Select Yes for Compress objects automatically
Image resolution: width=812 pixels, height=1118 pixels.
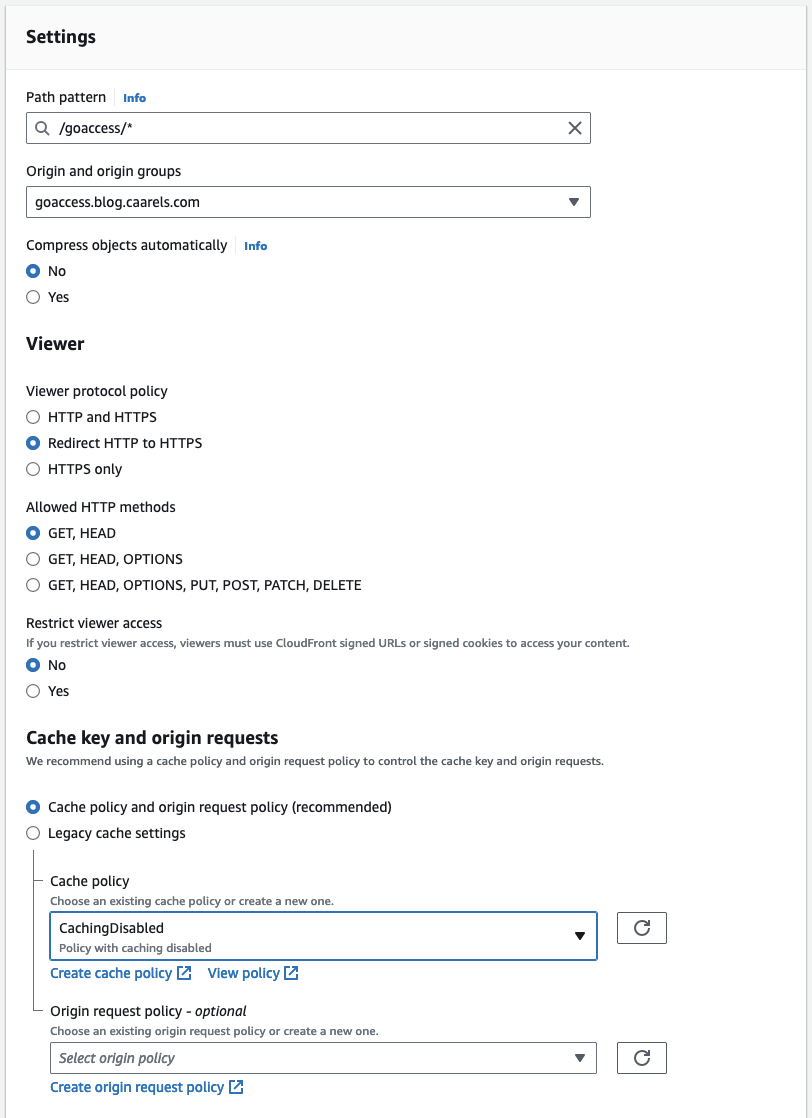(33, 297)
